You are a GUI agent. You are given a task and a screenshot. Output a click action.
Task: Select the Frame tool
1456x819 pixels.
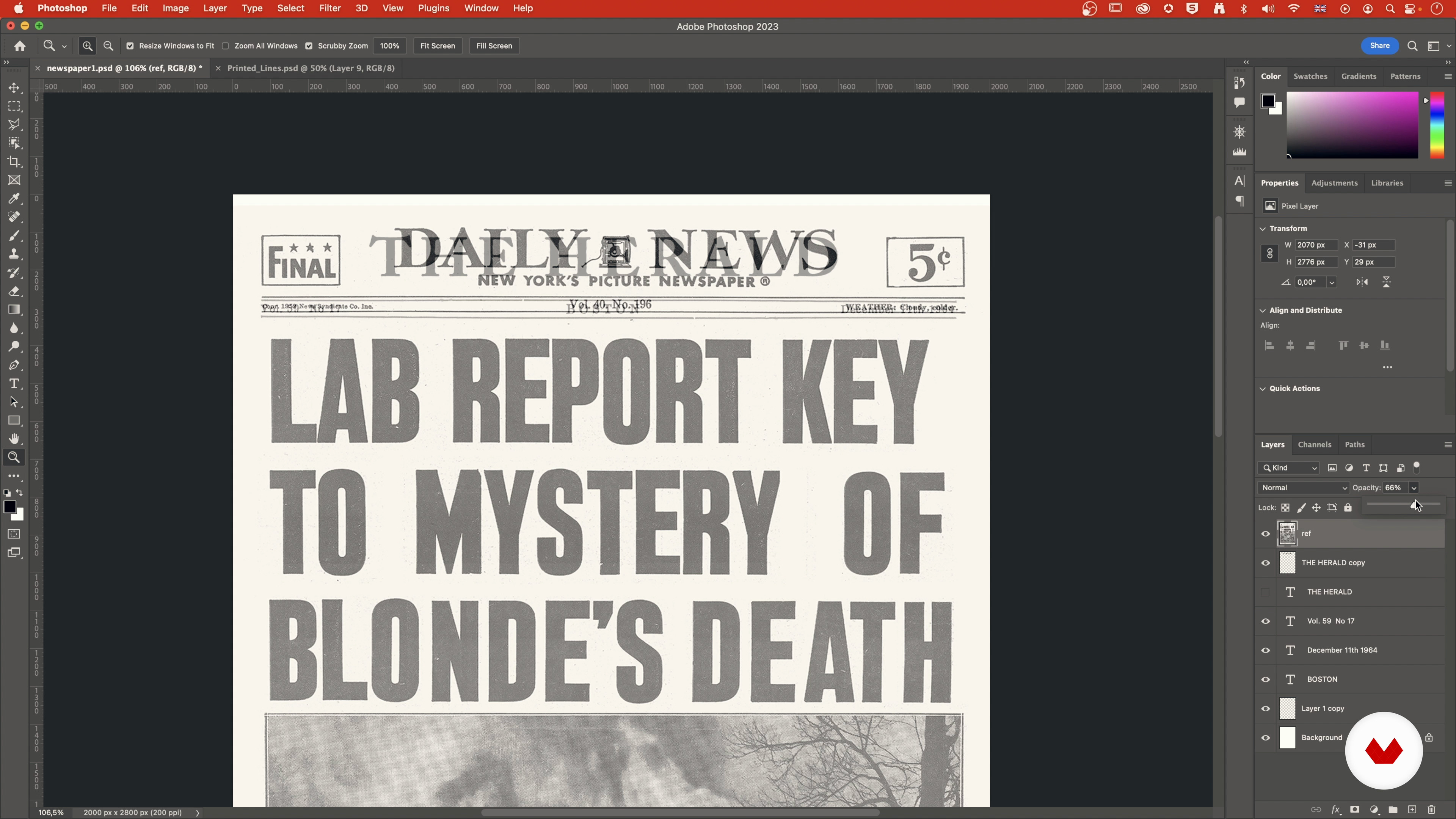tap(14, 180)
